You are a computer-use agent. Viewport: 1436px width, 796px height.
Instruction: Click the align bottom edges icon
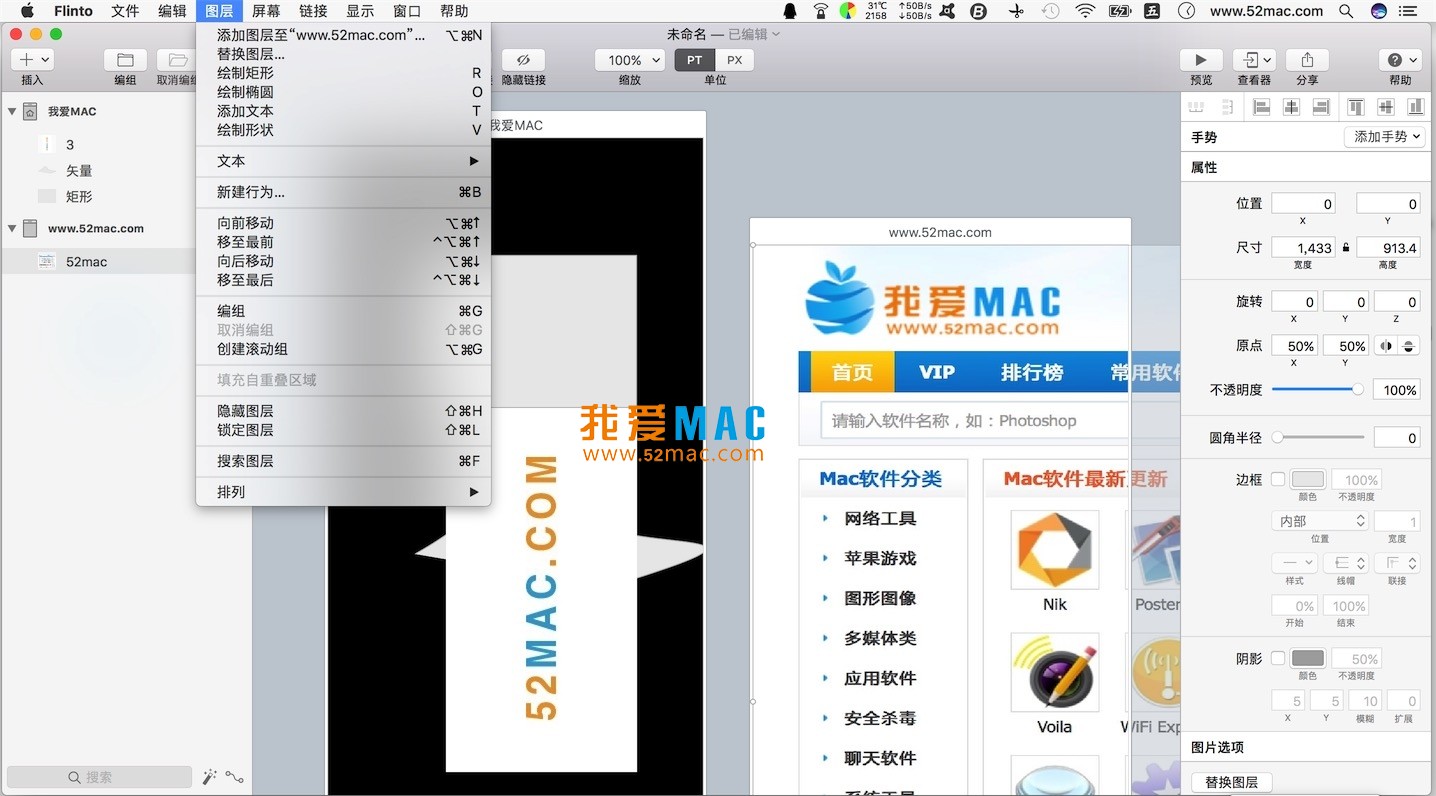click(x=1415, y=107)
